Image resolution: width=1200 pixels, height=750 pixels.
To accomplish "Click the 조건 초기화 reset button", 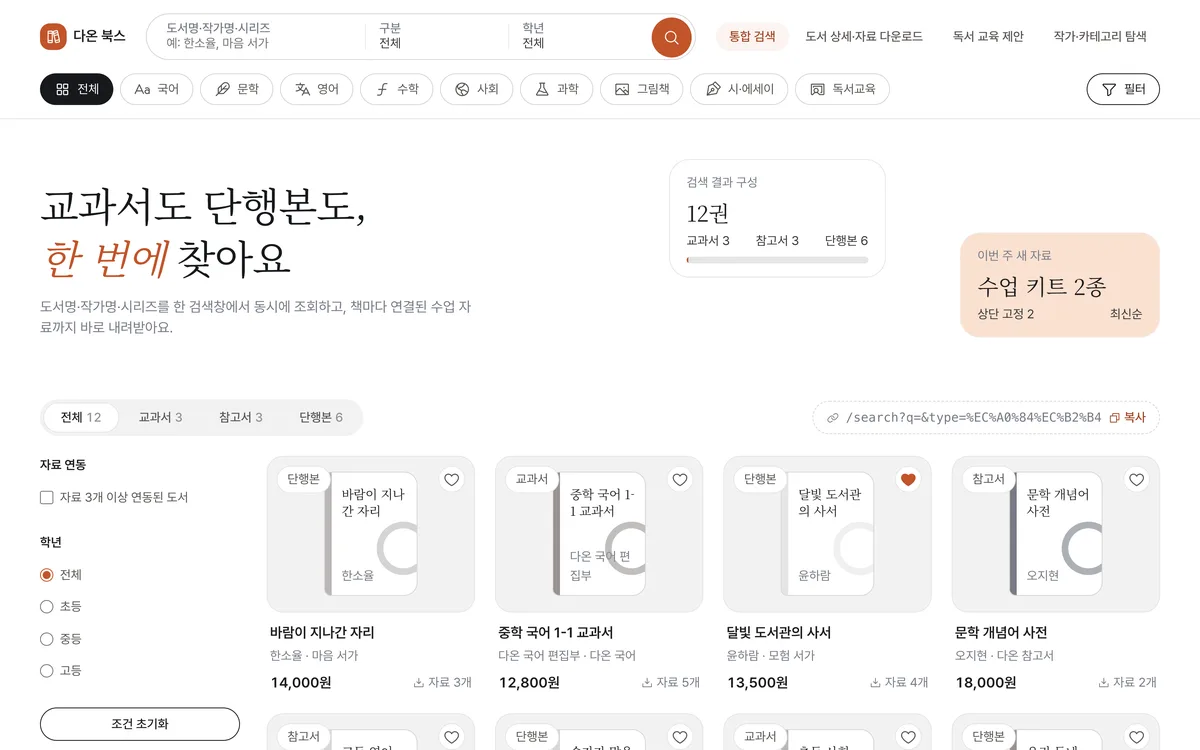I will pos(140,724).
